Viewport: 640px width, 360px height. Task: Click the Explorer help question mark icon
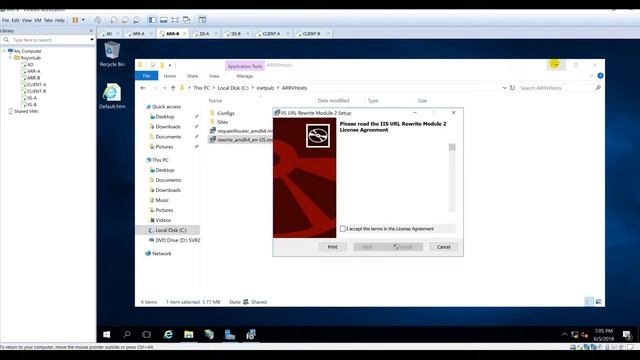(x=600, y=76)
